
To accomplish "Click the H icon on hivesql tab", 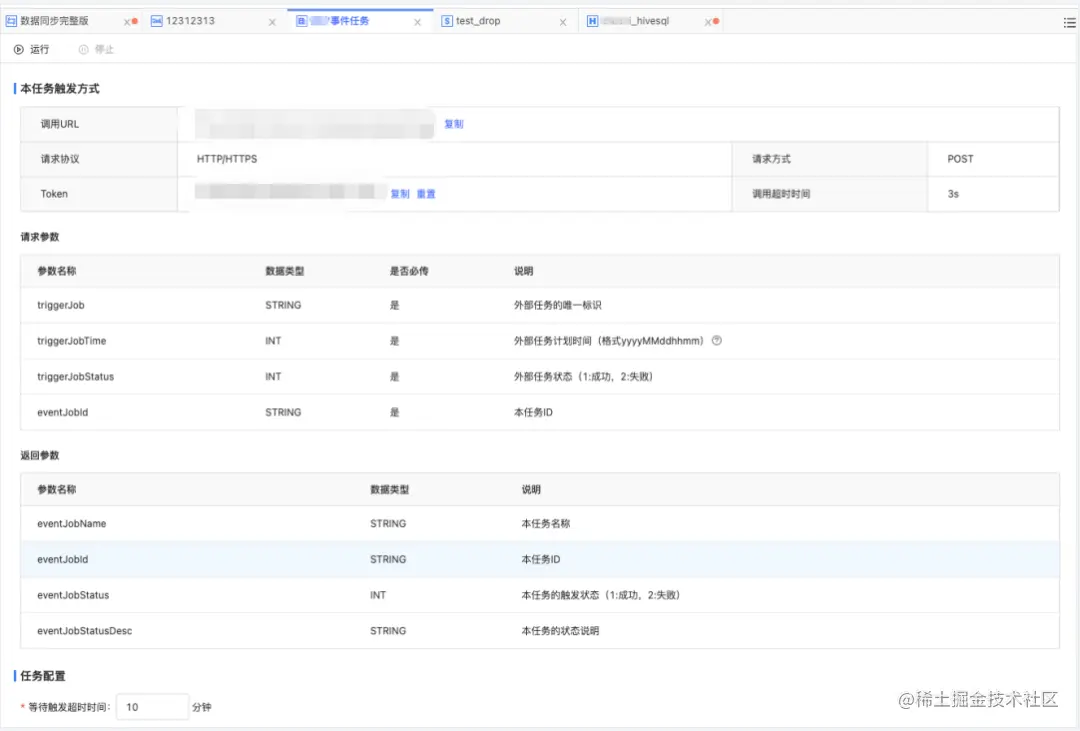I will click(x=592, y=21).
